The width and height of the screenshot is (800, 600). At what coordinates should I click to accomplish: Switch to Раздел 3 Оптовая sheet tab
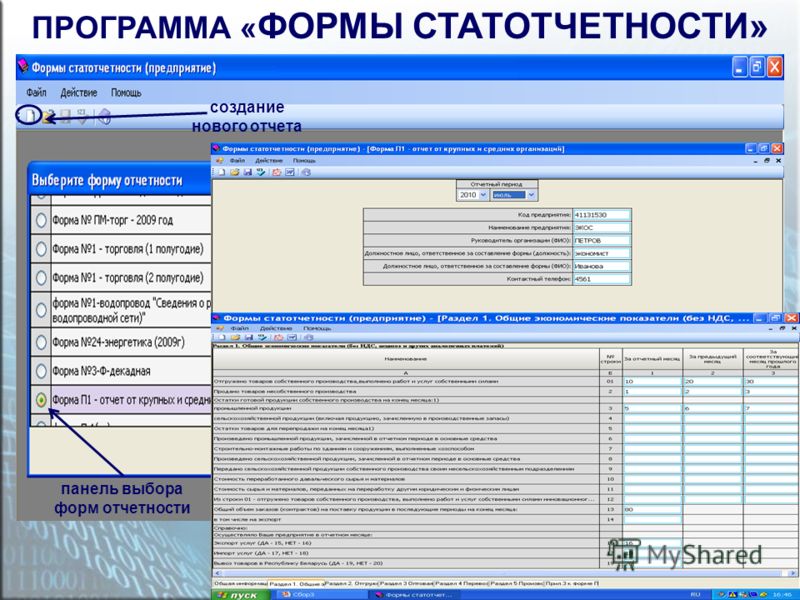click(406, 583)
